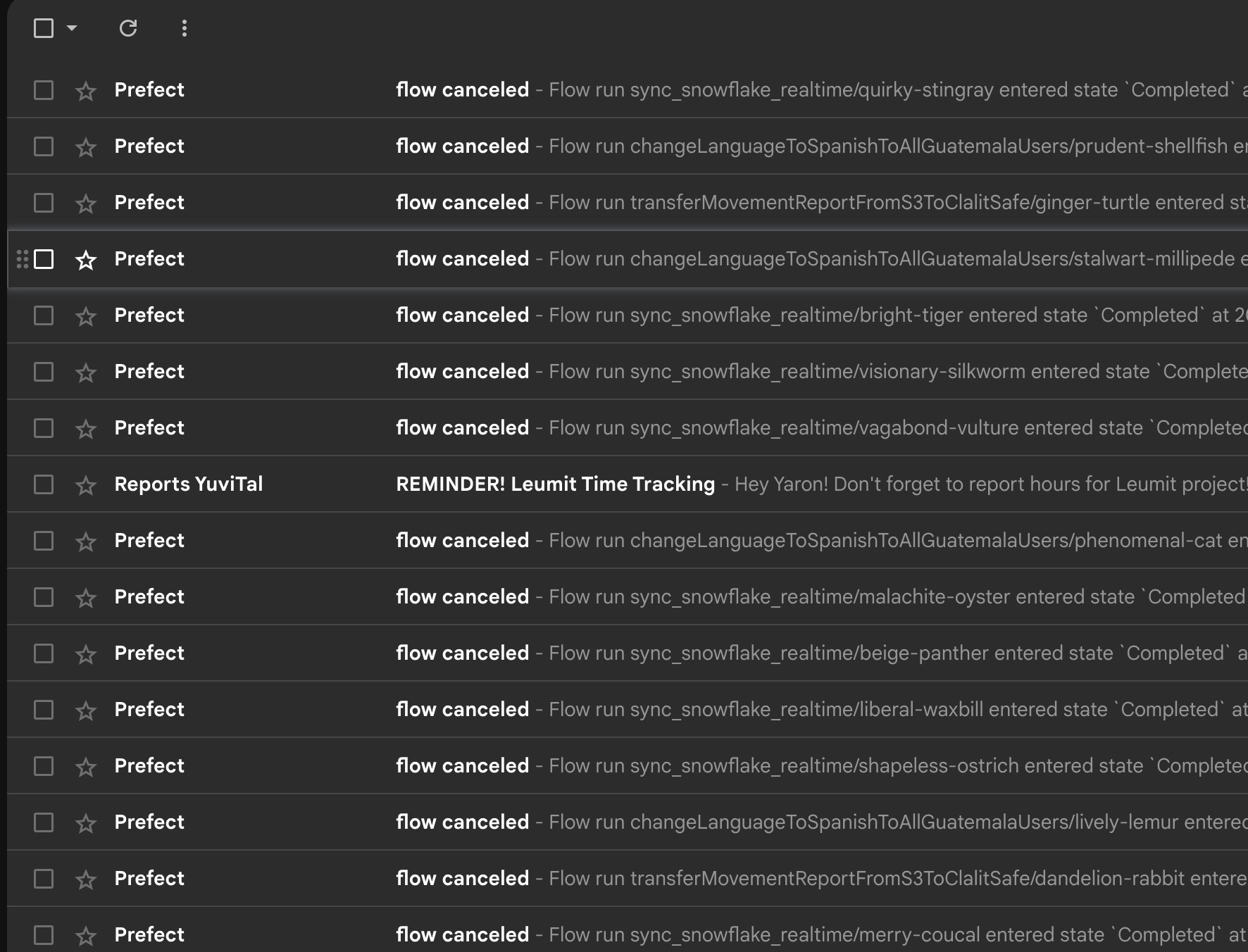
Task: Refresh the inbox
Action: pos(129,29)
